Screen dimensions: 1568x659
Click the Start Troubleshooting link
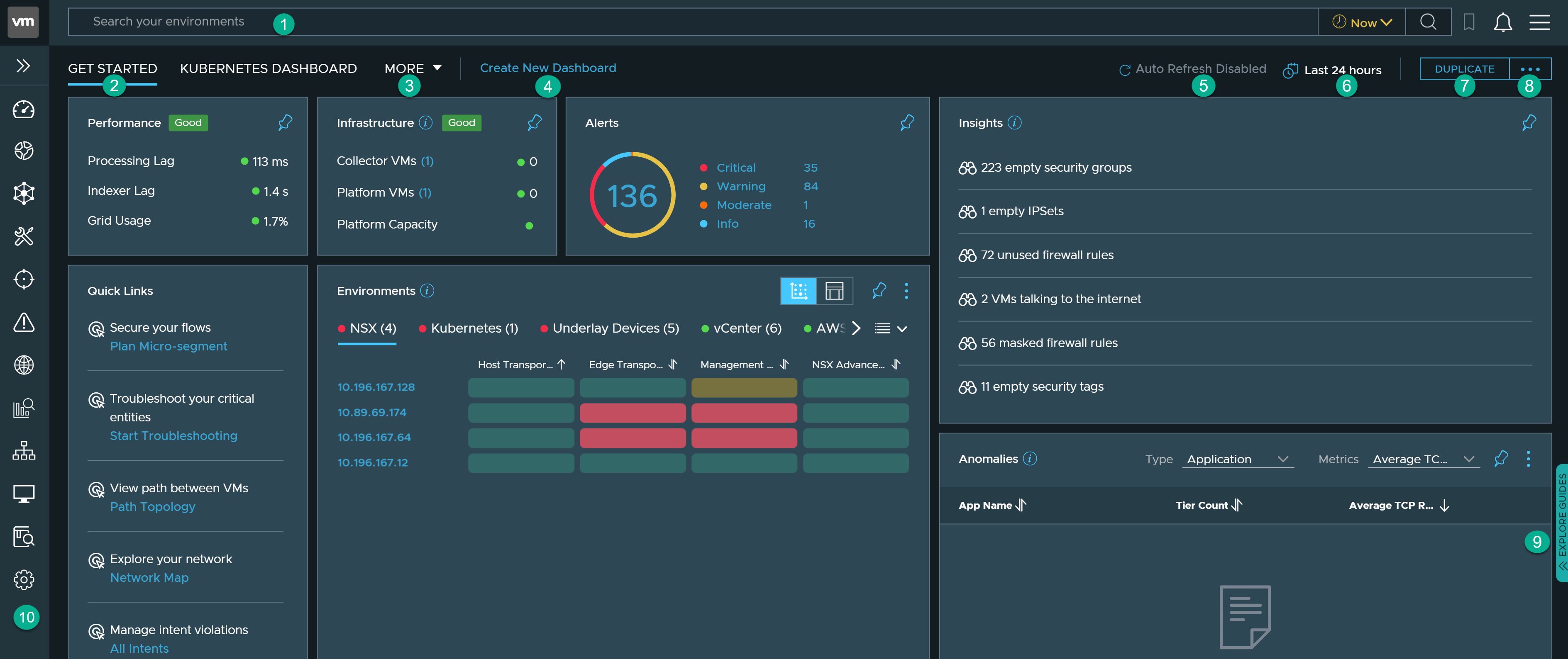[173, 435]
